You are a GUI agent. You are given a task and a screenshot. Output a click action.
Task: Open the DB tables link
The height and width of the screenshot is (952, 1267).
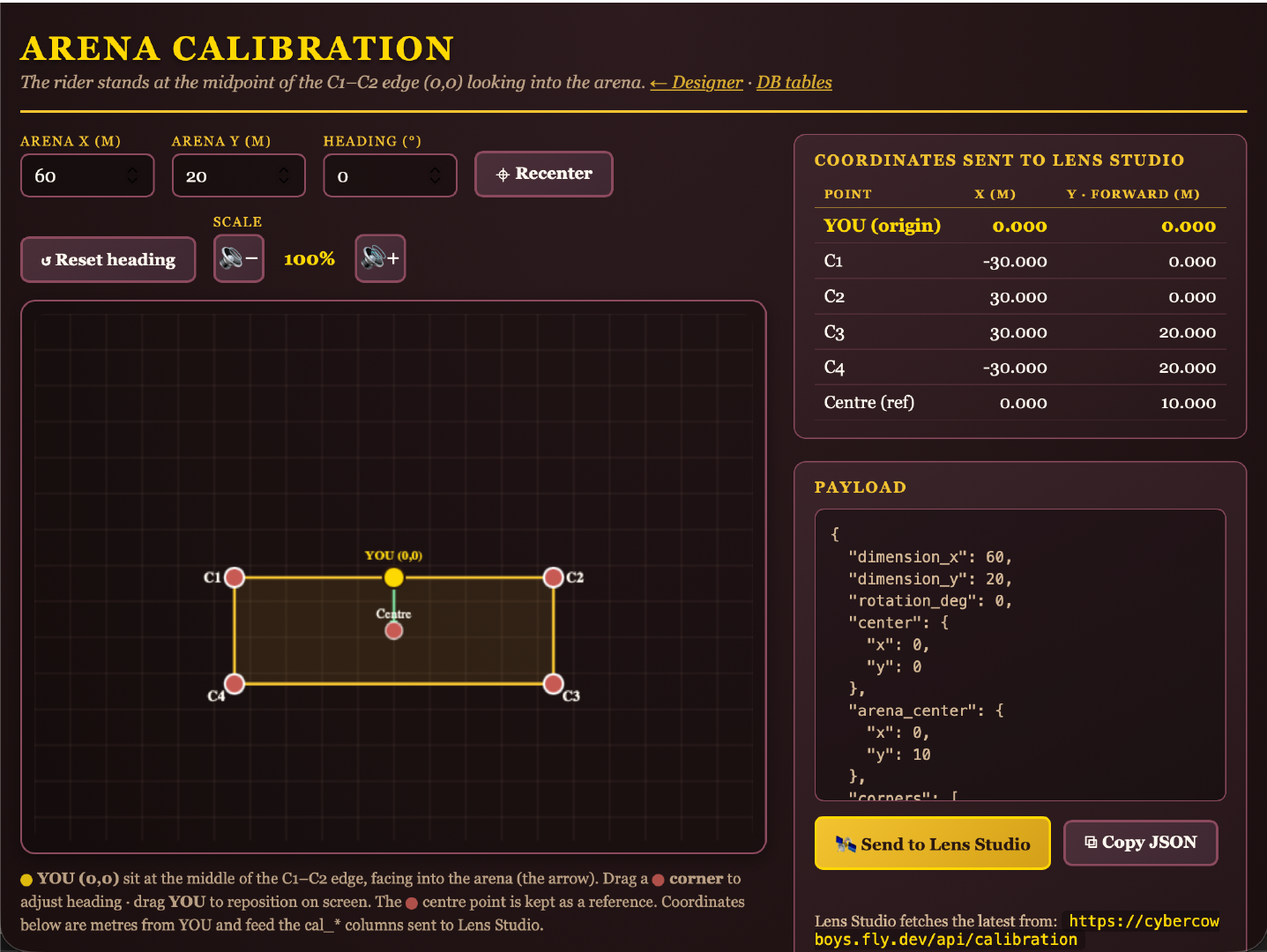(x=794, y=82)
